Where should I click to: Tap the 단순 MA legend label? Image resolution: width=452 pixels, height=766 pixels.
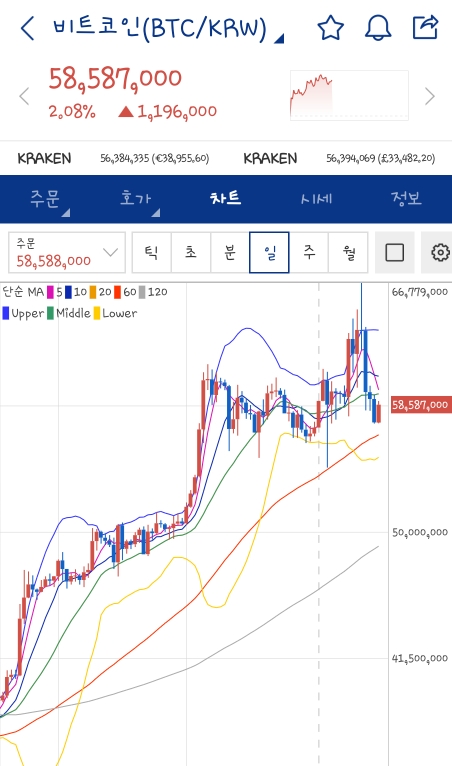point(23,292)
